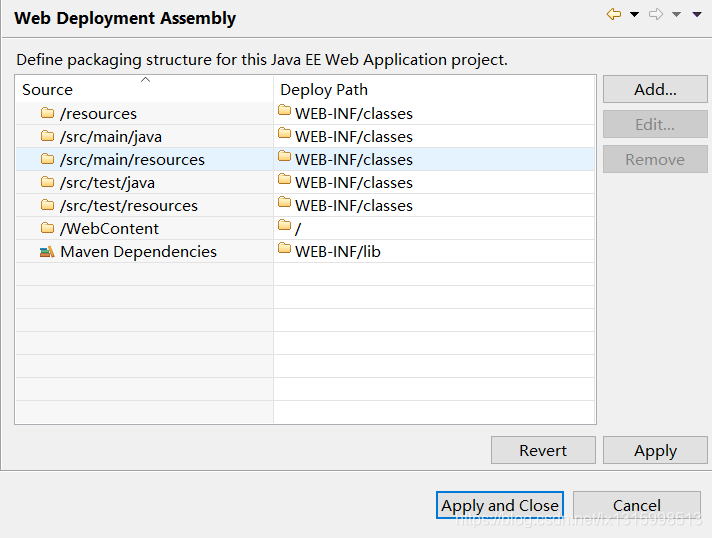
Task: Click the forward navigation arrow icon
Action: click(656, 14)
